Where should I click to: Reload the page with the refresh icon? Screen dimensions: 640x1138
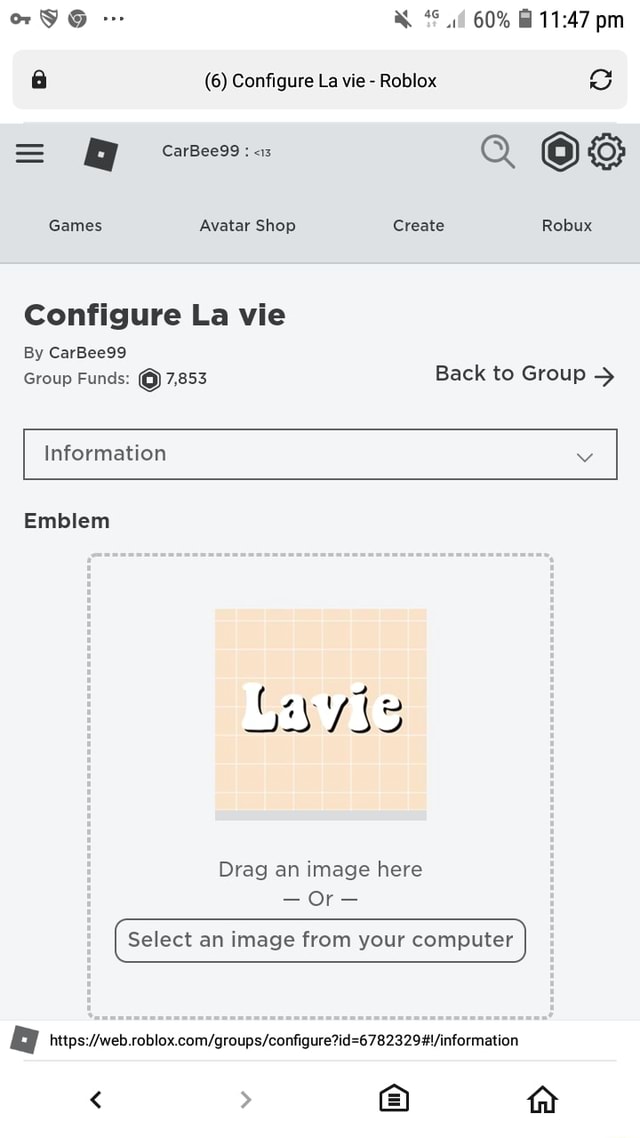pos(600,80)
